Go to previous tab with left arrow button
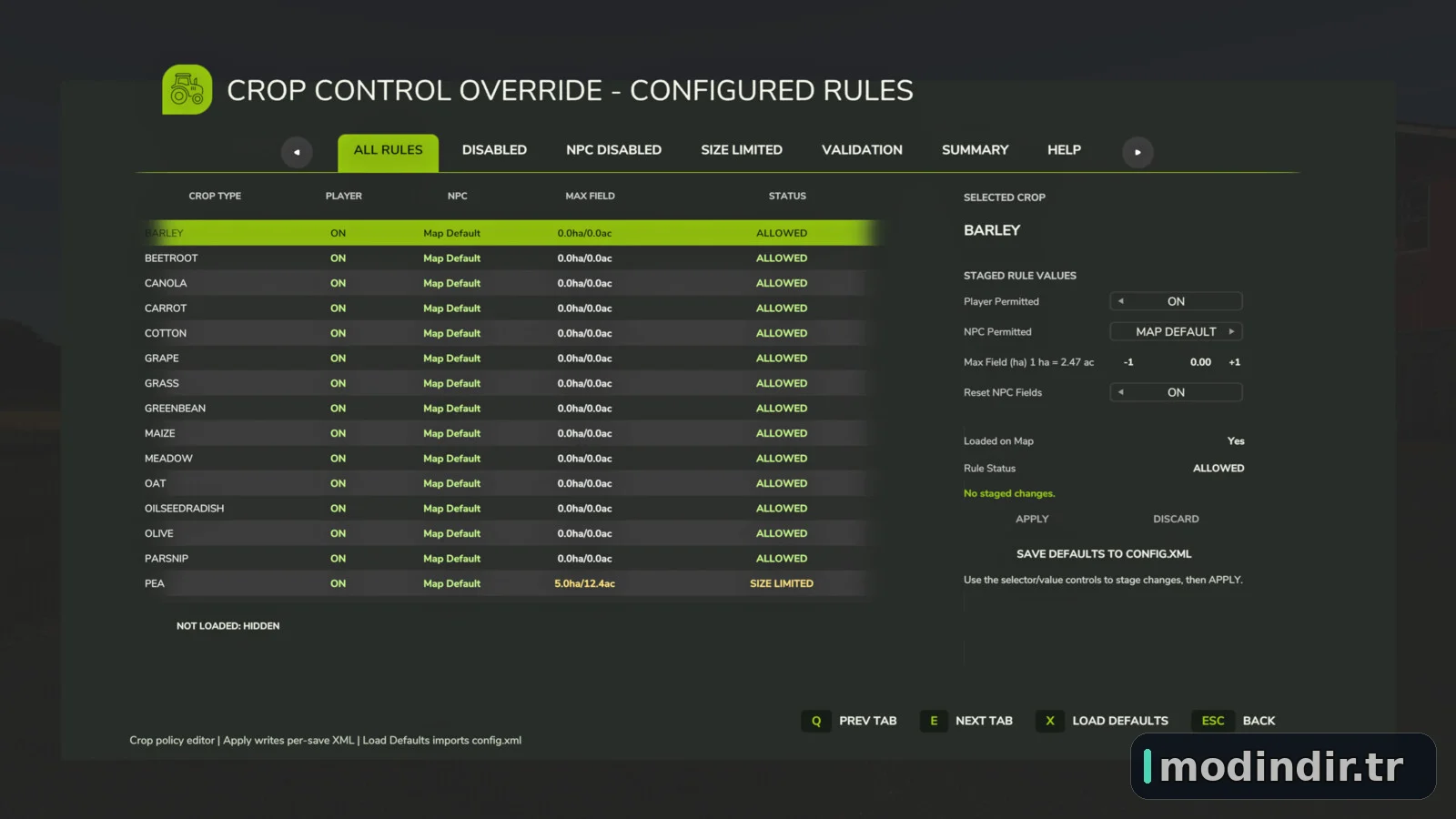Viewport: 1456px width, 819px height. (297, 152)
